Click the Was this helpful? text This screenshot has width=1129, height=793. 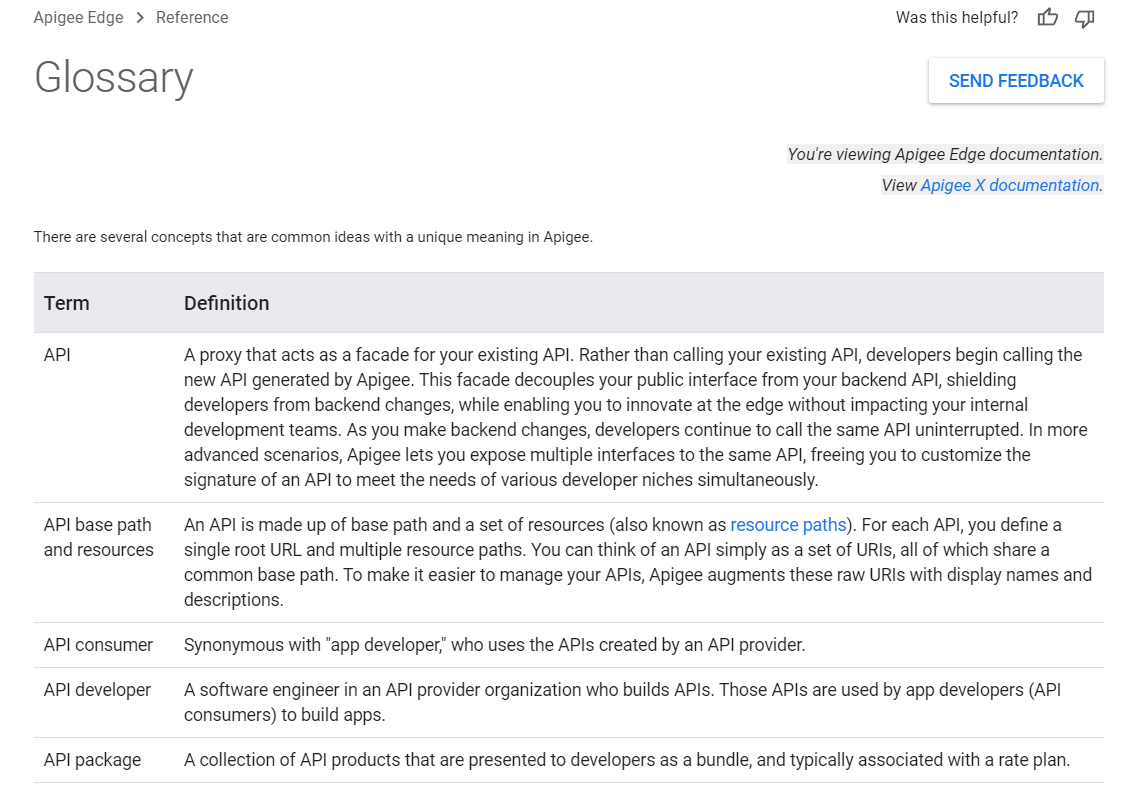[x=957, y=17]
